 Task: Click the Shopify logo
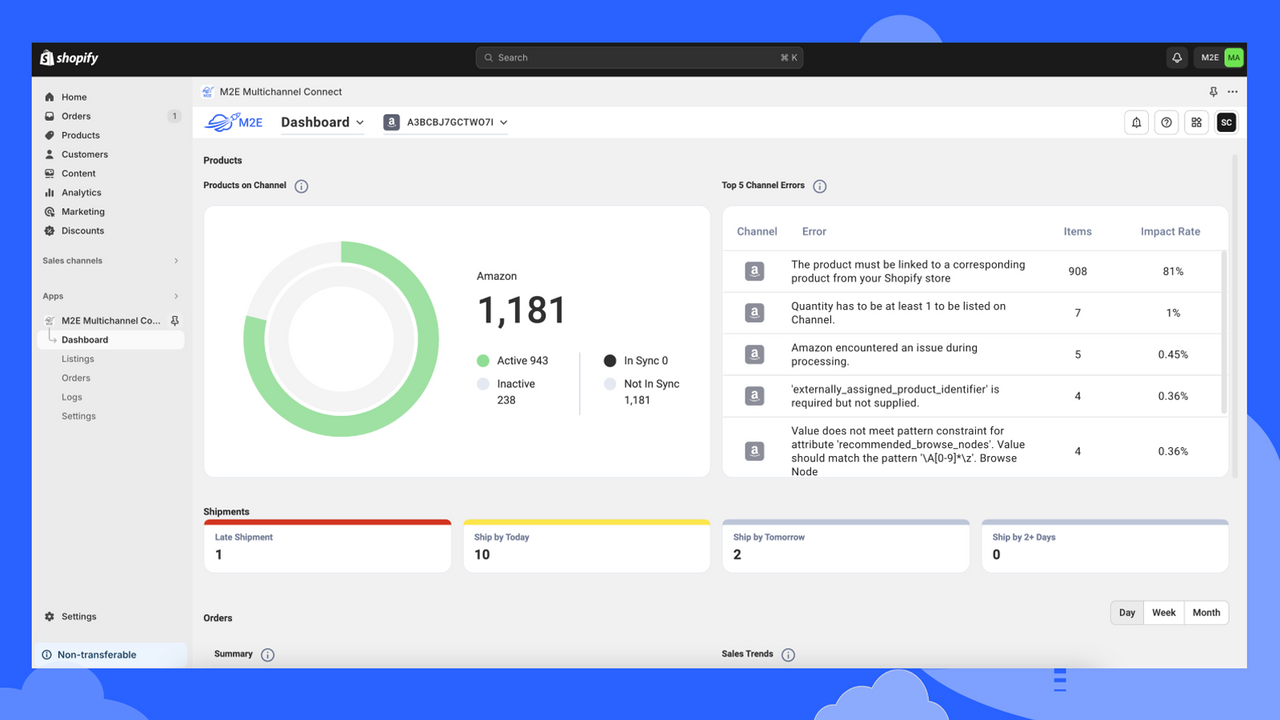pyautogui.click(x=69, y=58)
